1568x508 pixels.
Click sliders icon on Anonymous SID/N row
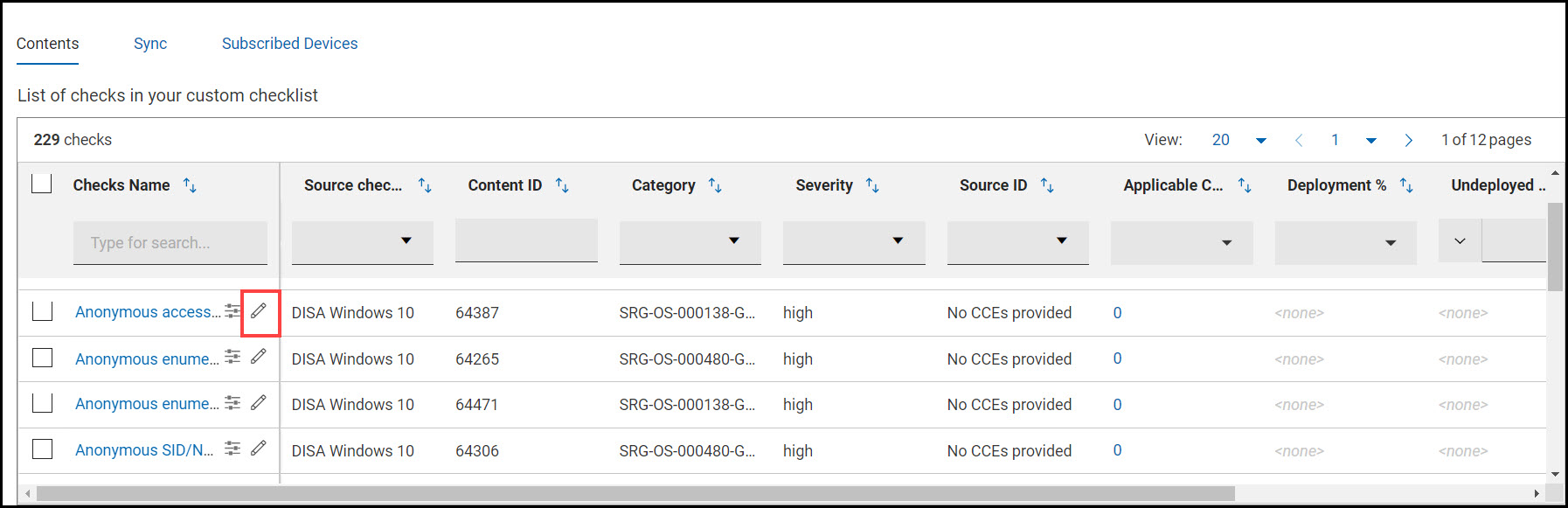pyautogui.click(x=232, y=449)
